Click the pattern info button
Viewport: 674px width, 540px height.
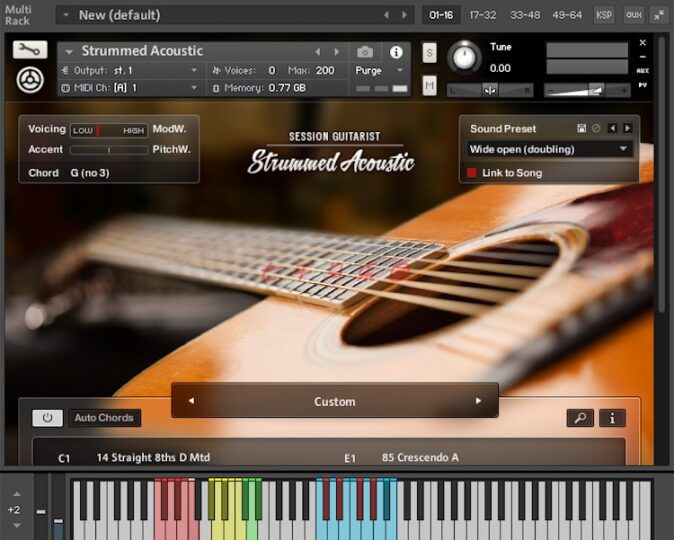click(x=612, y=418)
